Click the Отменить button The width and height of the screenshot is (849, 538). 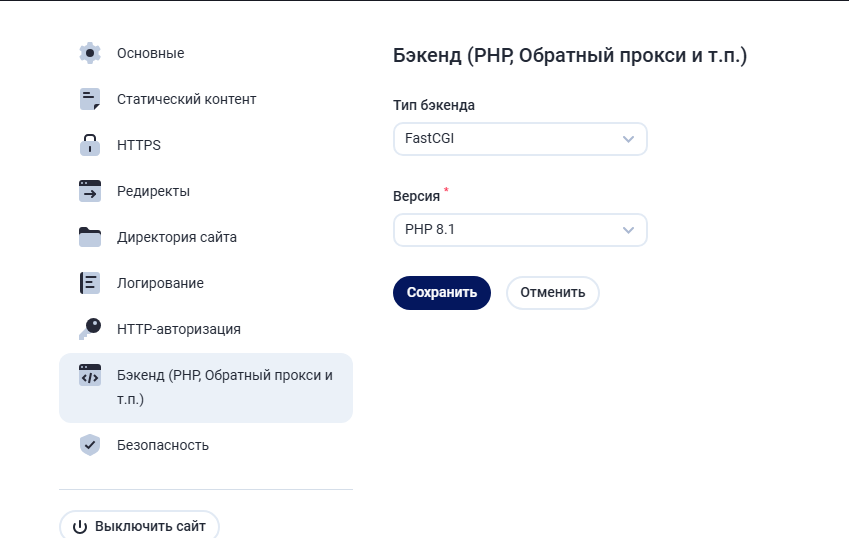[x=553, y=293]
